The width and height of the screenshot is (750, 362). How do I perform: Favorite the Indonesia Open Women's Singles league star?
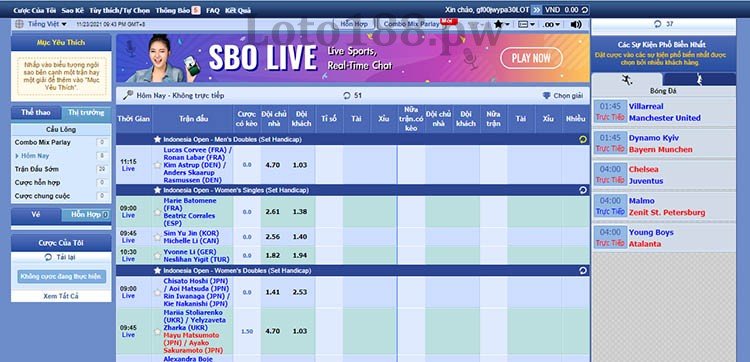157,190
